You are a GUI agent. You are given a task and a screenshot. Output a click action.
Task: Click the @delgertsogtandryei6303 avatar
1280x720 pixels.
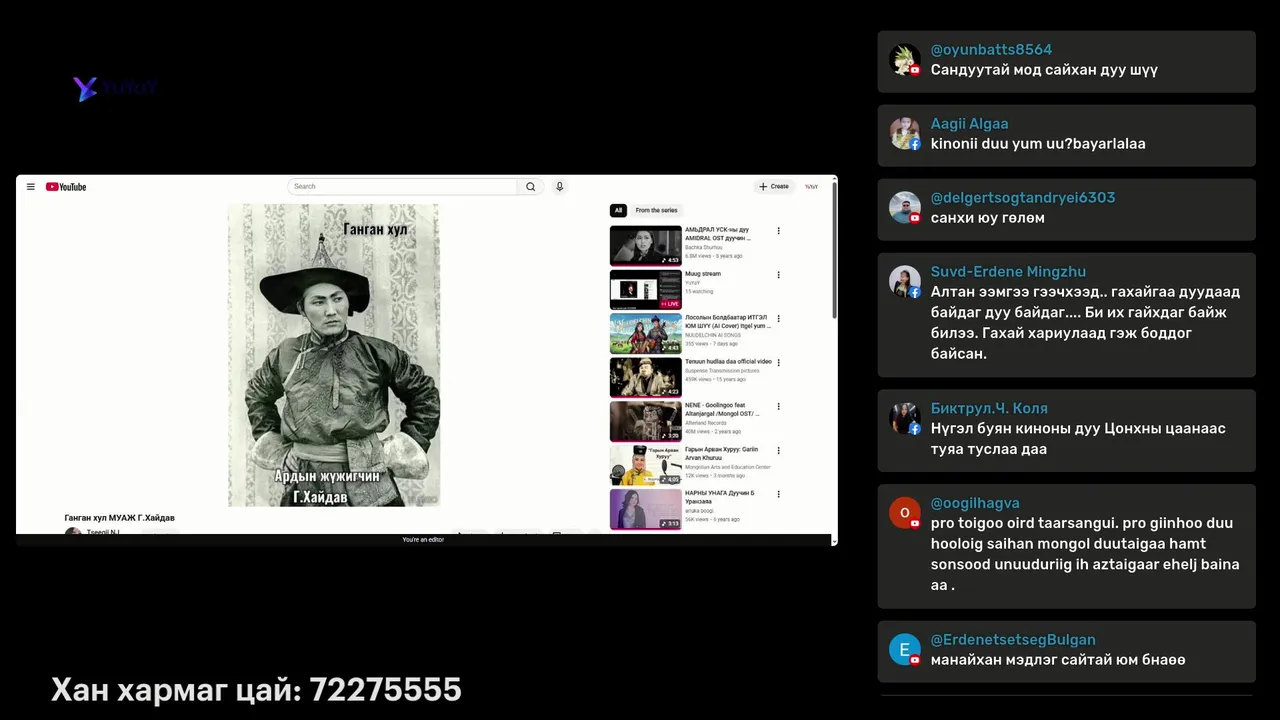click(905, 208)
